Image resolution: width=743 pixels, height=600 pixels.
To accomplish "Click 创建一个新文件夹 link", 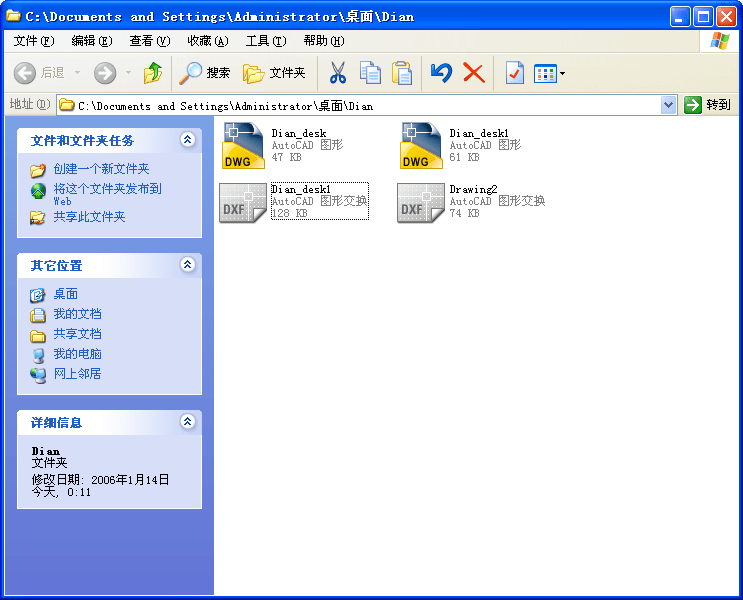I will pos(101,169).
